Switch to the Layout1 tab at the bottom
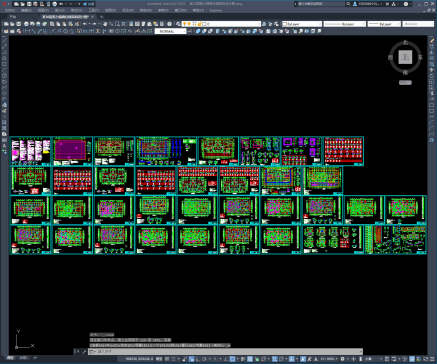The image size is (437, 364). tap(23, 358)
